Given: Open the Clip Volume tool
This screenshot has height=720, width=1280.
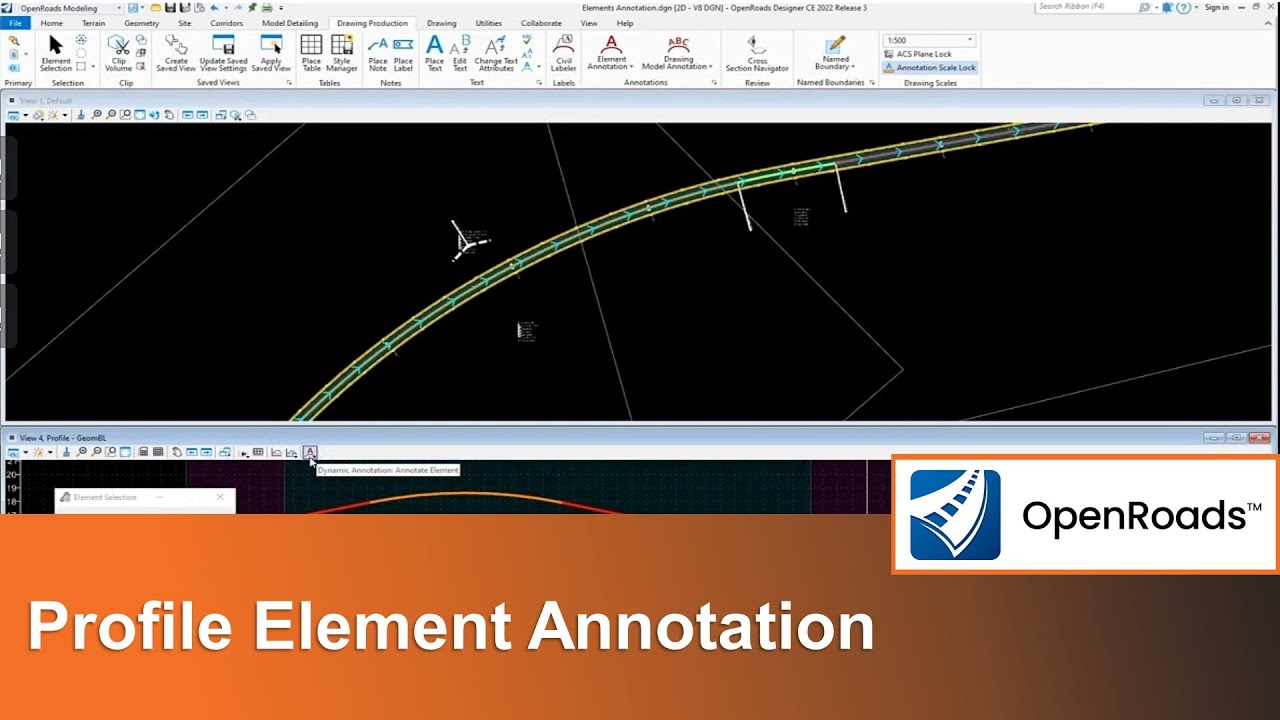Looking at the screenshot, I should point(119,53).
